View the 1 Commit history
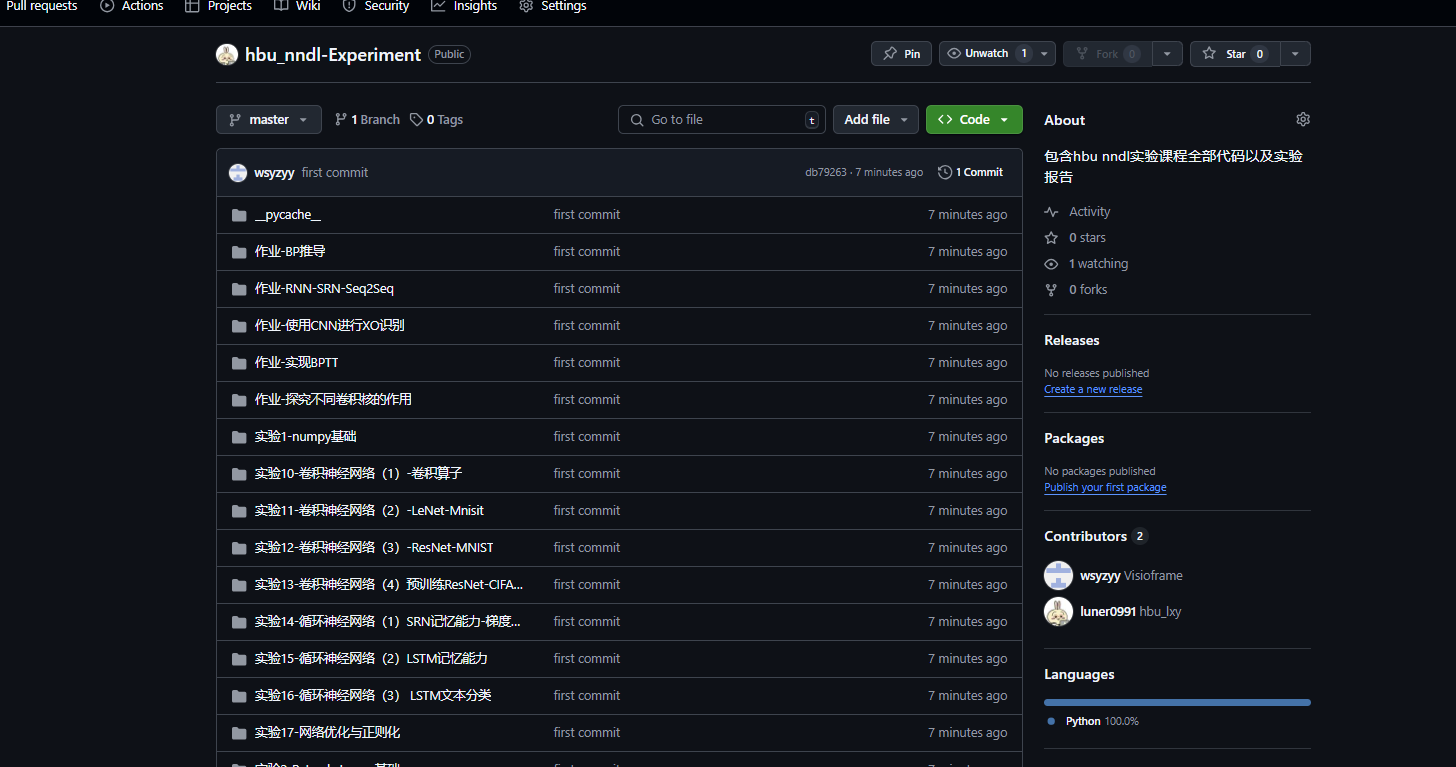Viewport: 1456px width, 767px height. pos(970,172)
